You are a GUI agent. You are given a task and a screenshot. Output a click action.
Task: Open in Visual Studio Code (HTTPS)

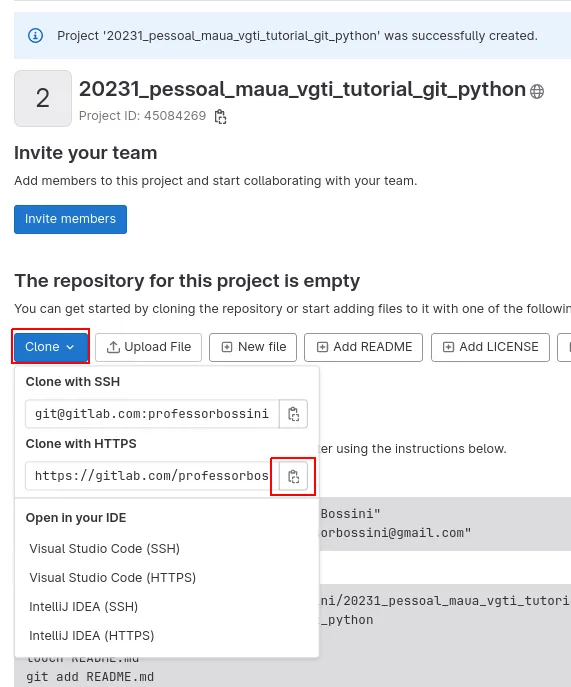pyautogui.click(x=112, y=577)
